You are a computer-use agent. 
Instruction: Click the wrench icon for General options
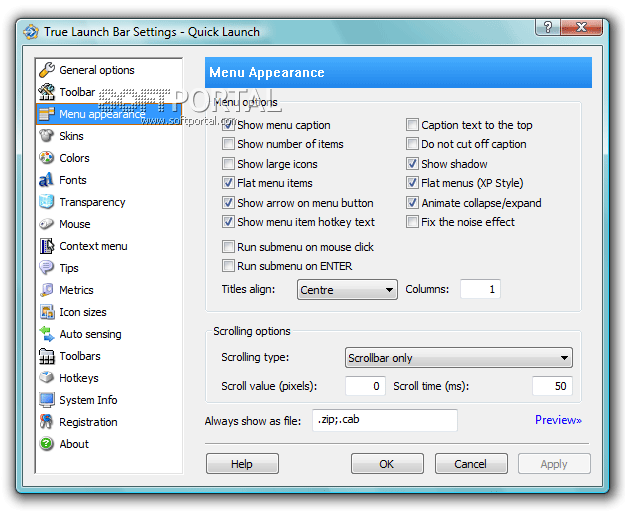[47, 70]
